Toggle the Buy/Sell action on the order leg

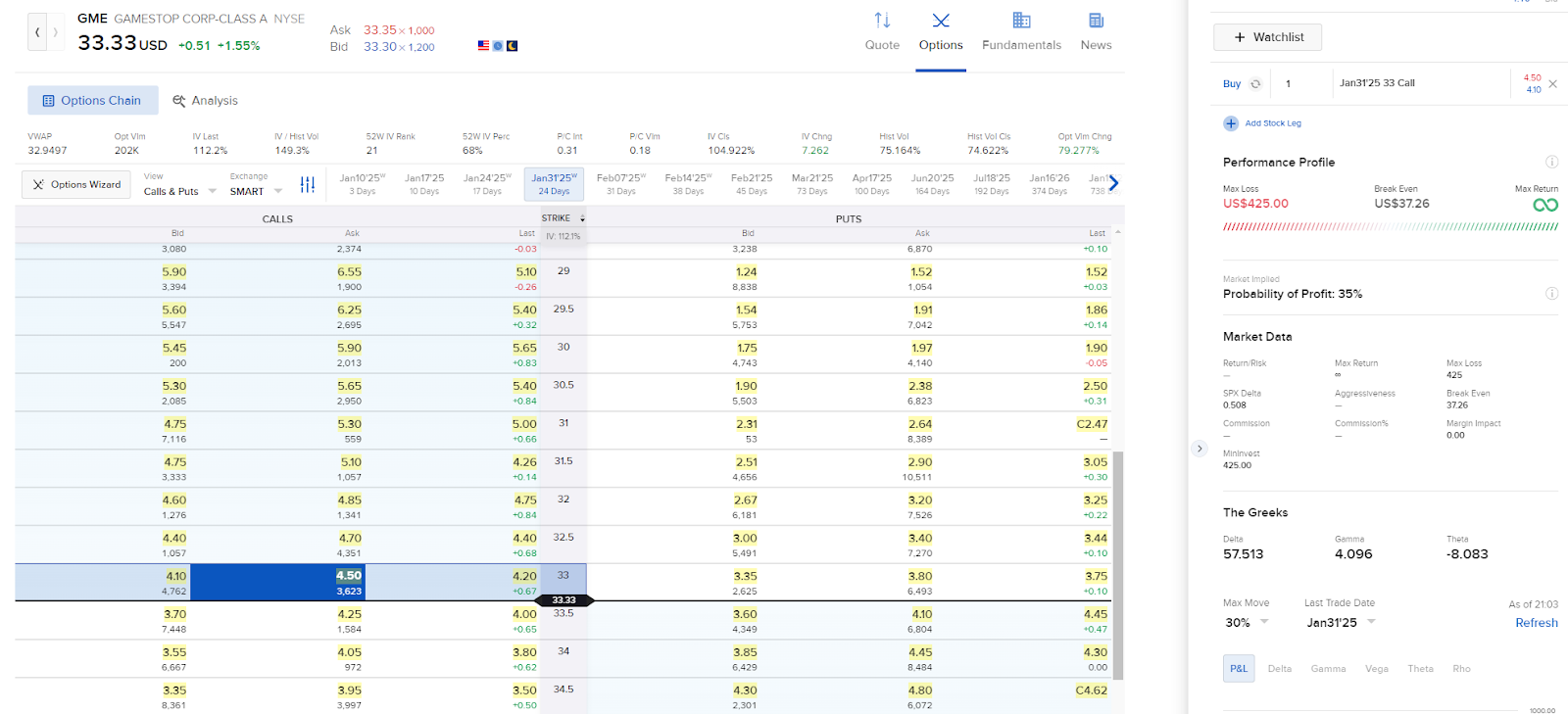pos(1255,84)
